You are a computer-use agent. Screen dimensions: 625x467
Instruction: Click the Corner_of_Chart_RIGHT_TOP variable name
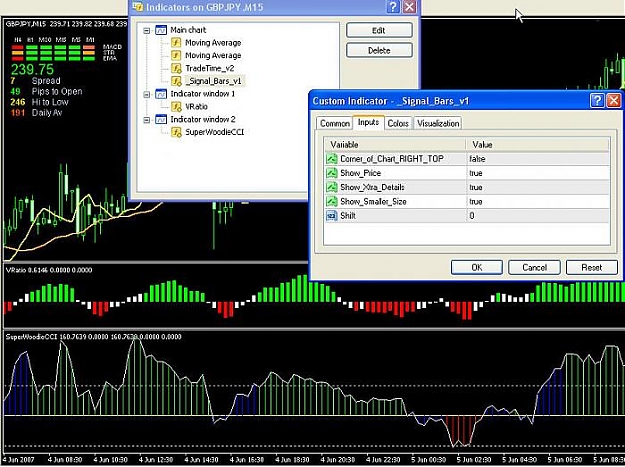(x=392, y=159)
